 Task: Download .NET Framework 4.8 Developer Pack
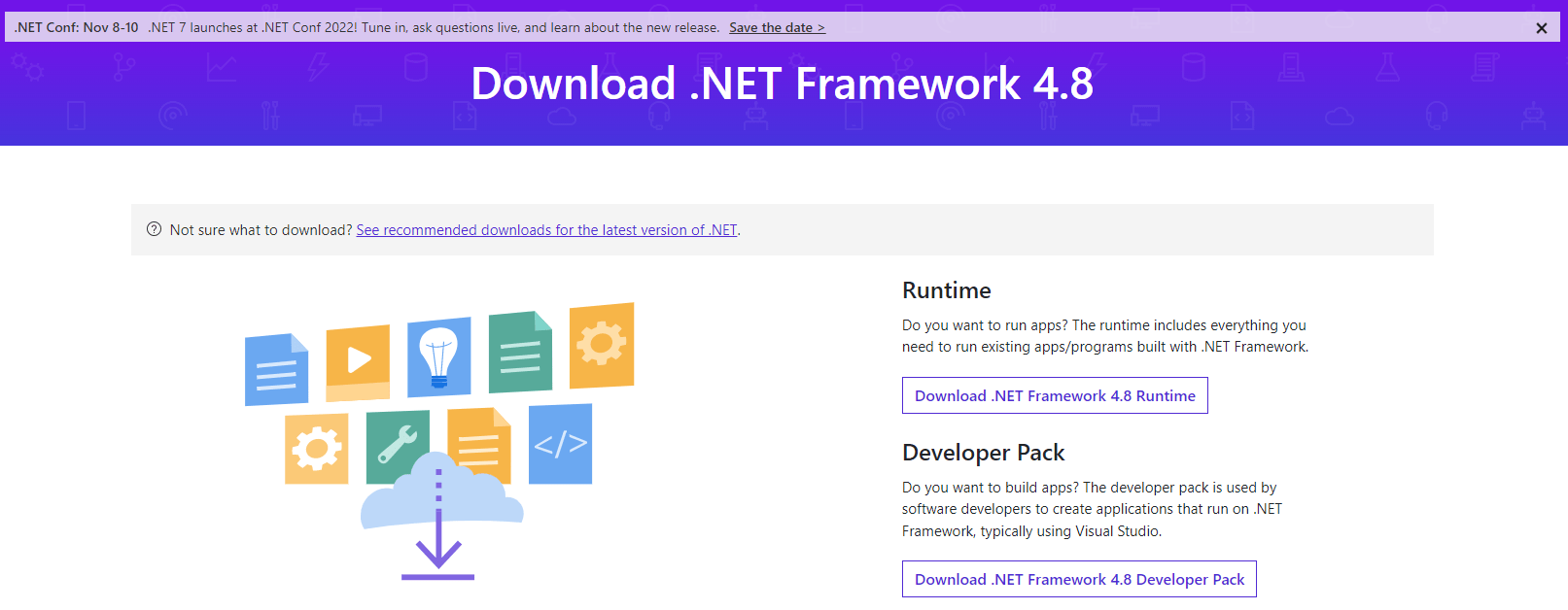point(1079,579)
